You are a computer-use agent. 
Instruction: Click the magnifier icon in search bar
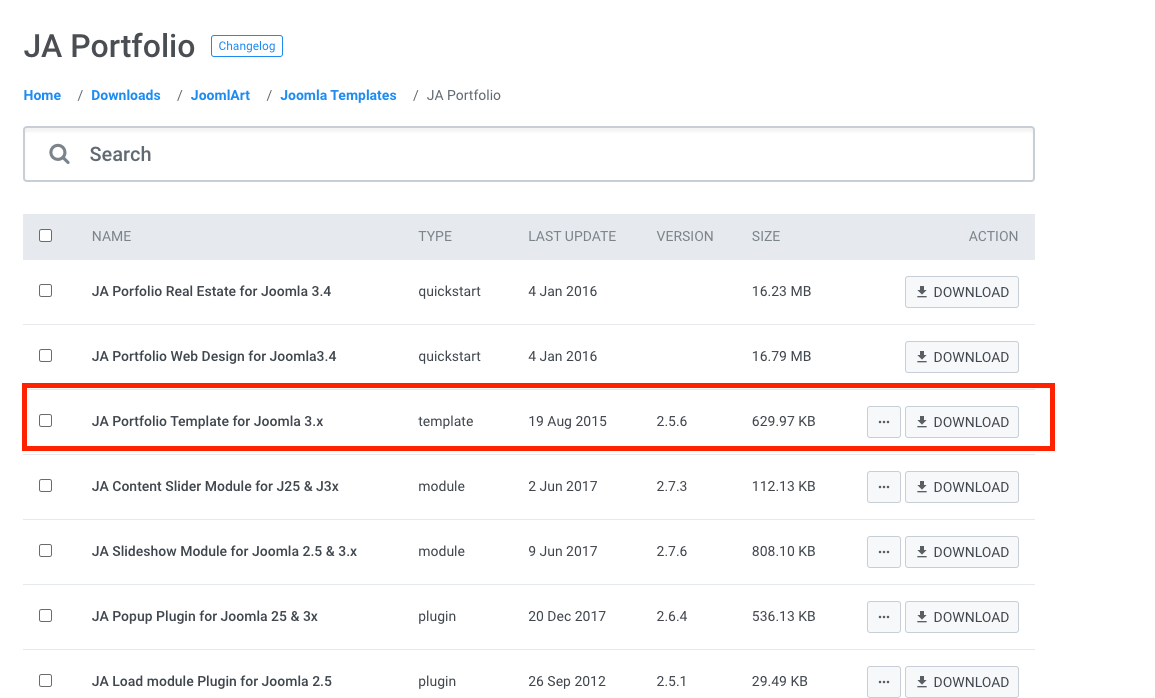click(x=60, y=154)
